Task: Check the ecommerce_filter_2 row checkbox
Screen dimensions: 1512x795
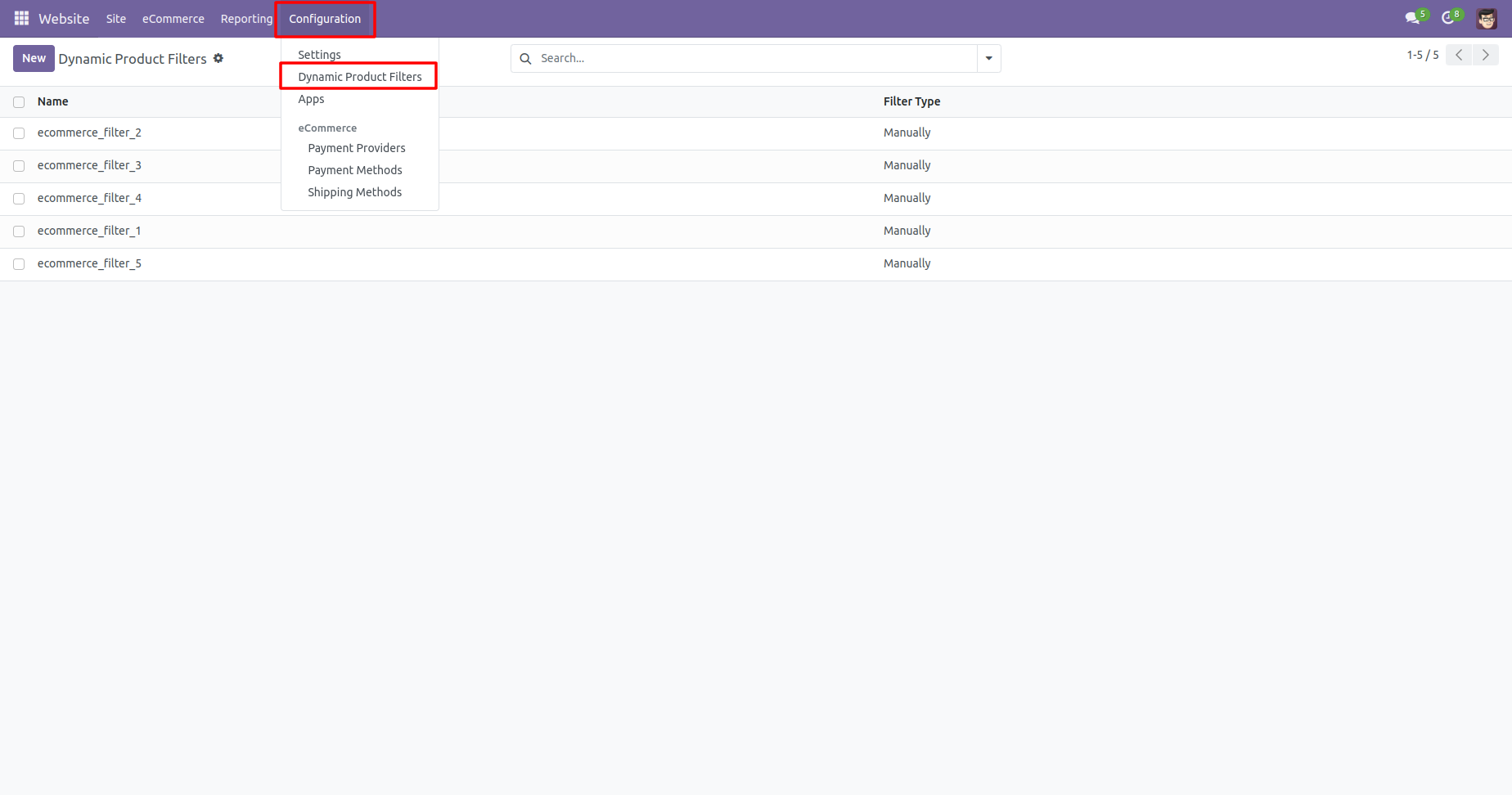Action: click(19, 133)
